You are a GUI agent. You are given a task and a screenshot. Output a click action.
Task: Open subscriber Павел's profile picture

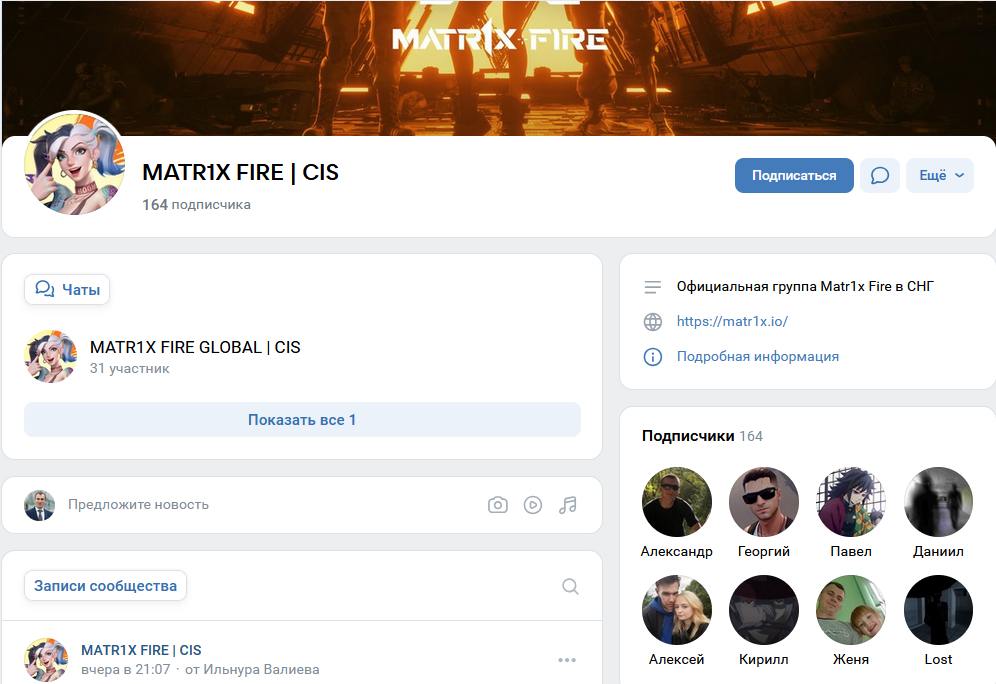tap(851, 502)
